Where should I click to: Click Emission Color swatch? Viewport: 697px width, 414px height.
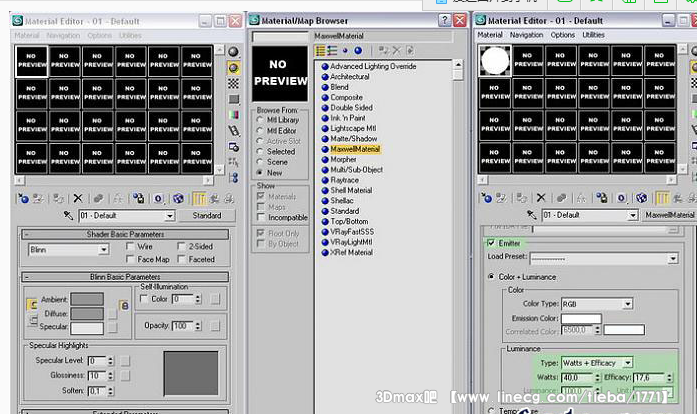[581, 318]
